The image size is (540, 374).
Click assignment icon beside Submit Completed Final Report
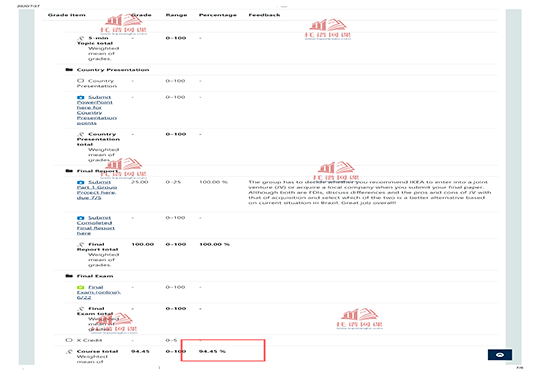81,218
